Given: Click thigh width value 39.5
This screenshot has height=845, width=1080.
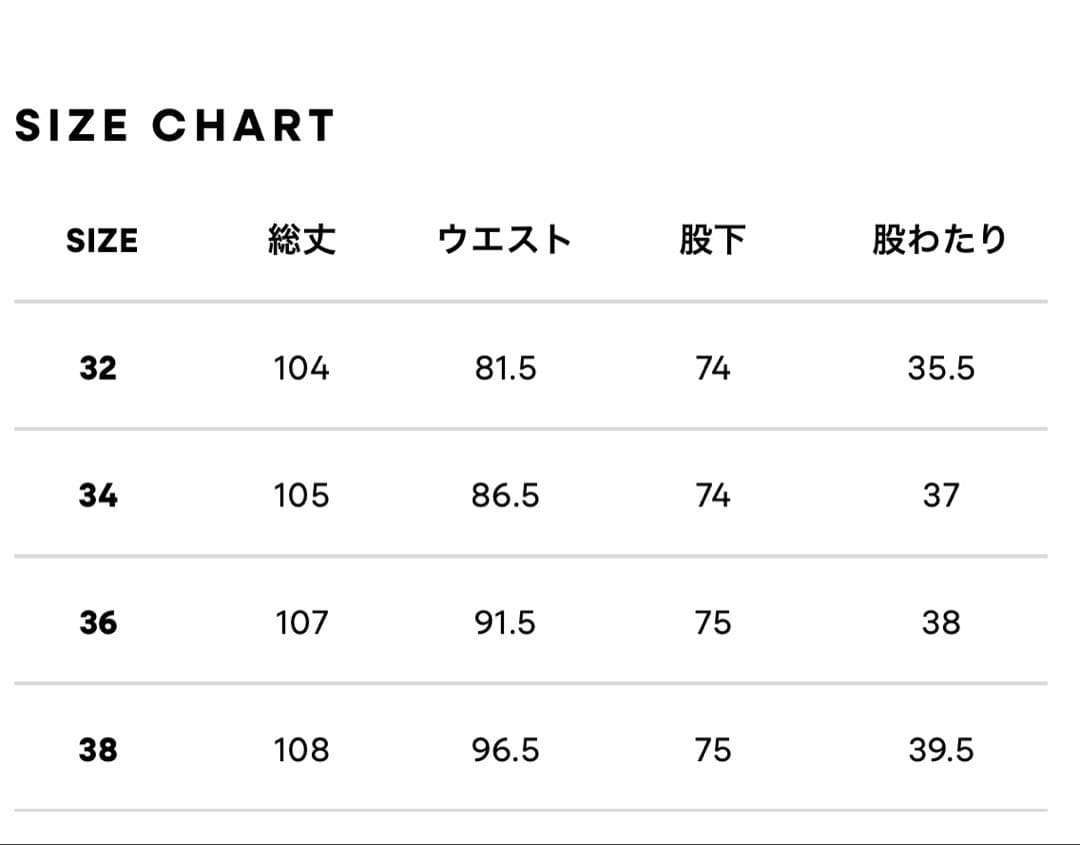Looking at the screenshot, I should coord(941,750).
